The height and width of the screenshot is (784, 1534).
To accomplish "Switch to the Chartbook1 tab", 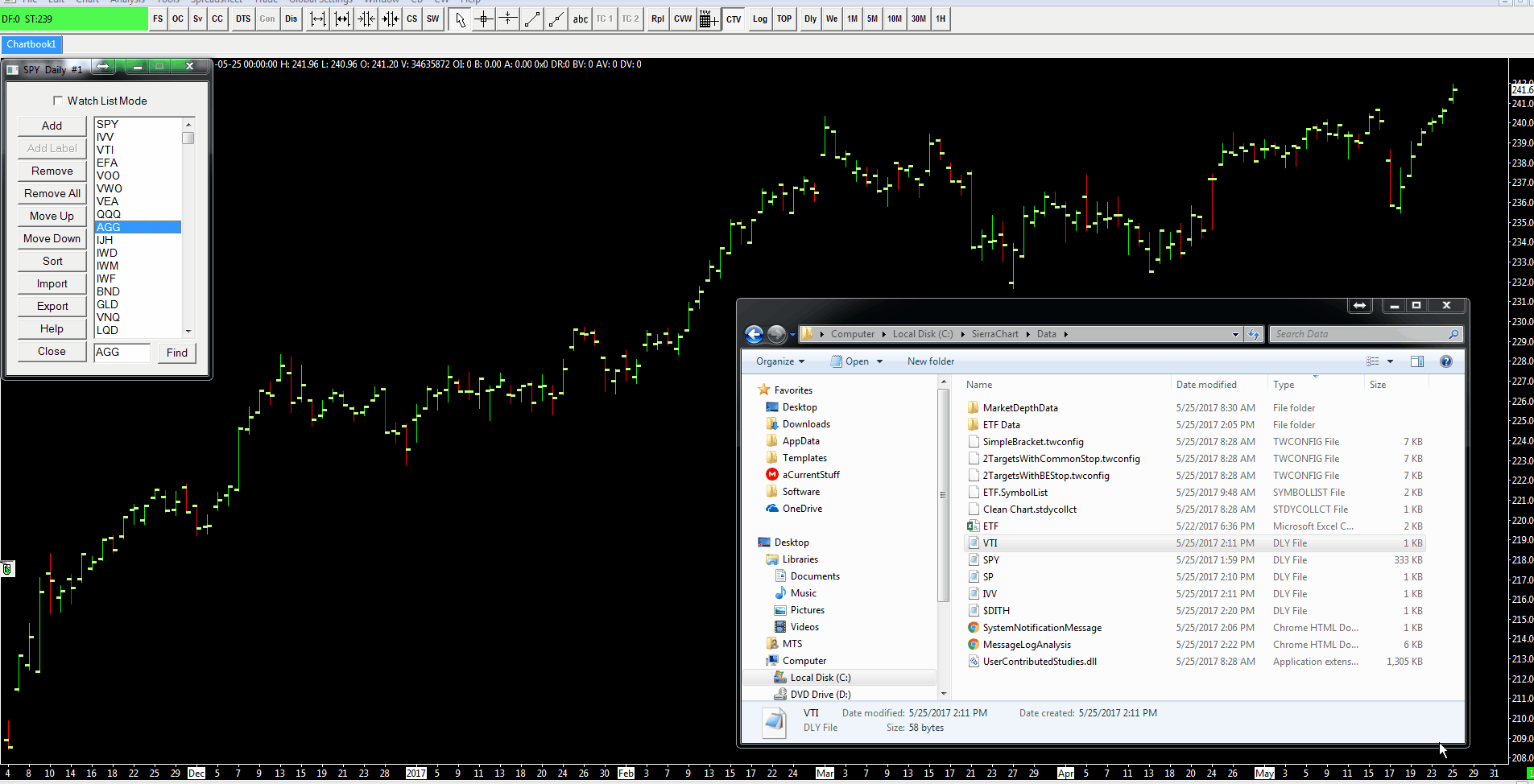I will click(31, 44).
